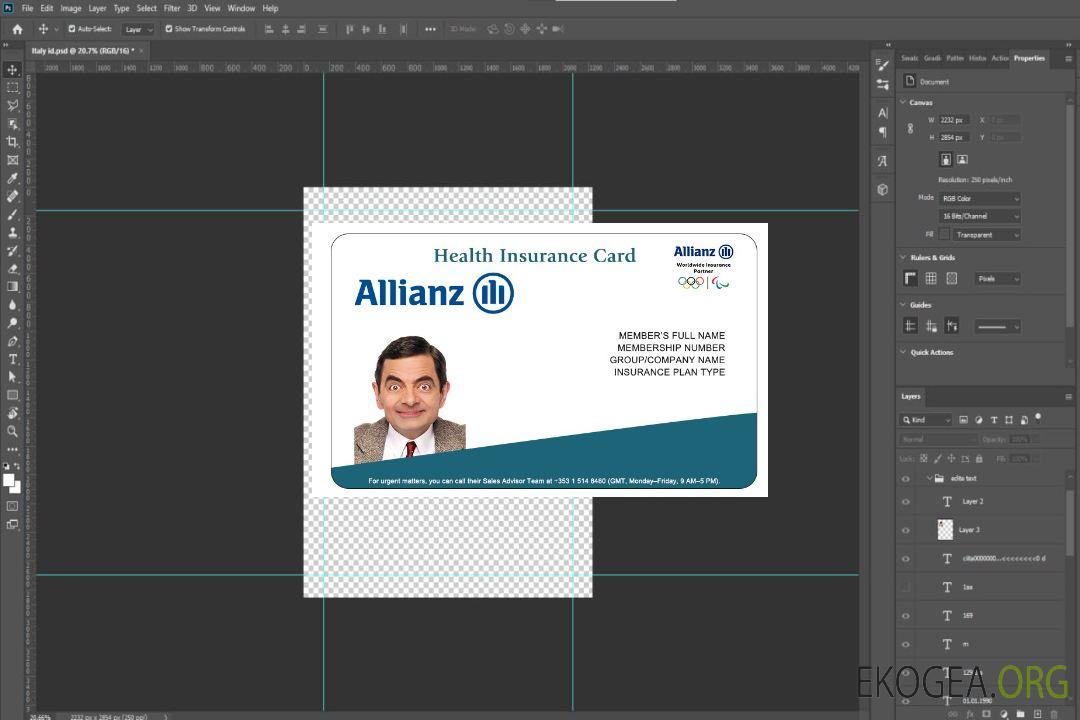Toggle the layer filter on/off switch
This screenshot has width=1080, height=720.
click(1038, 418)
